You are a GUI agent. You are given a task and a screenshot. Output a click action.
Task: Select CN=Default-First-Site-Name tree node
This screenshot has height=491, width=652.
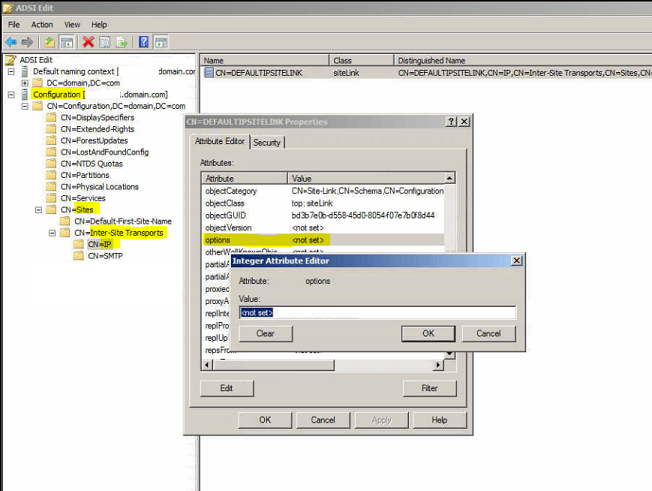(123, 221)
